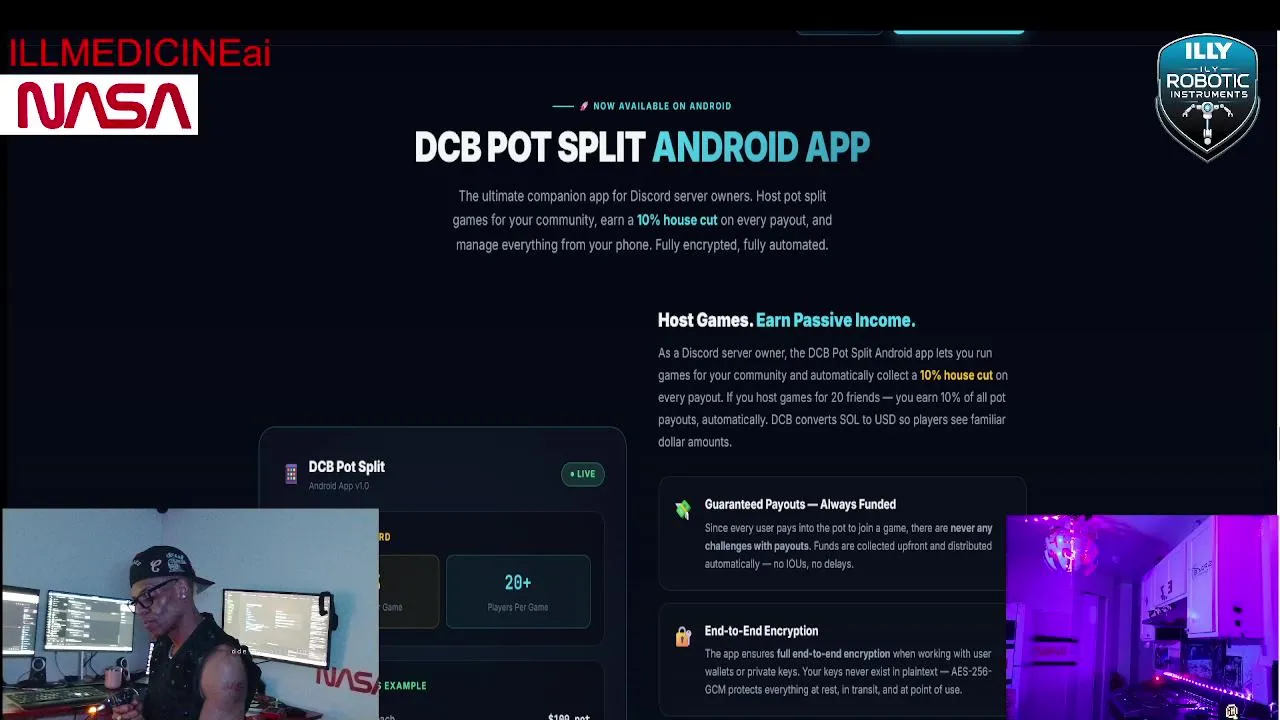
Task: Click the lock icon for End-to-End Encryption
Action: coord(683,637)
